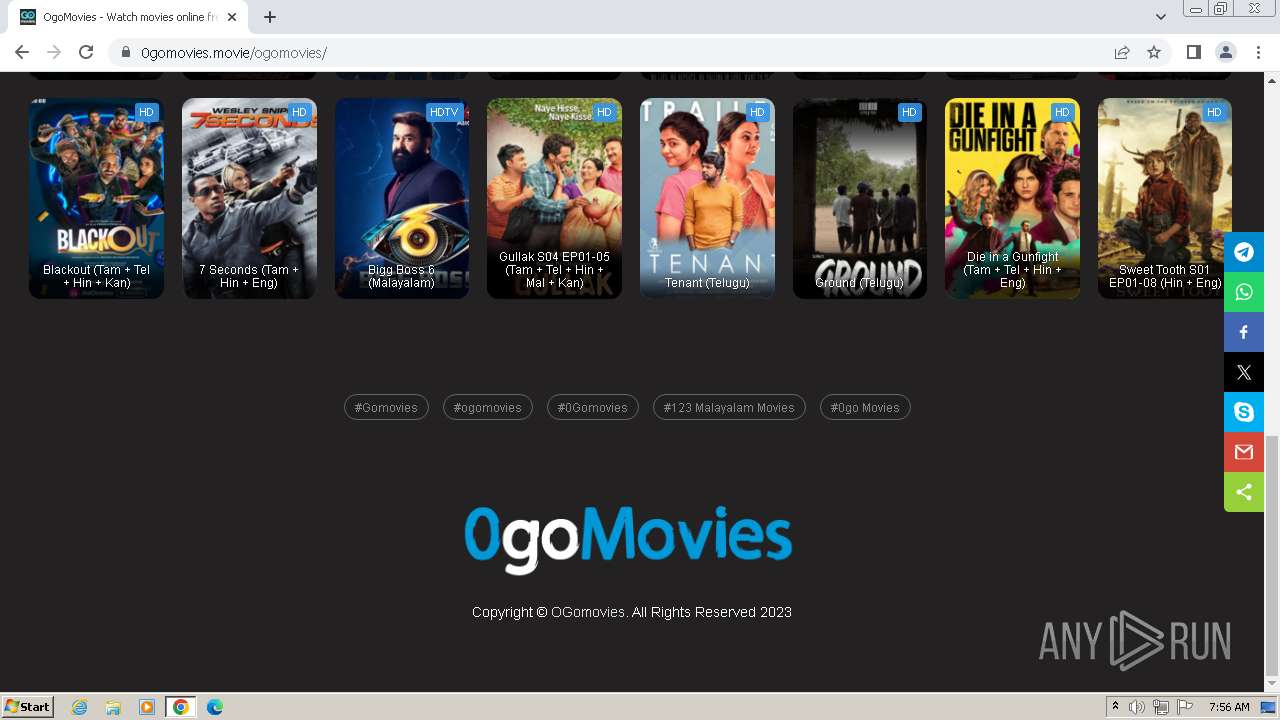1280x720 pixels.
Task: Go forward to the next page
Action: (x=54, y=52)
